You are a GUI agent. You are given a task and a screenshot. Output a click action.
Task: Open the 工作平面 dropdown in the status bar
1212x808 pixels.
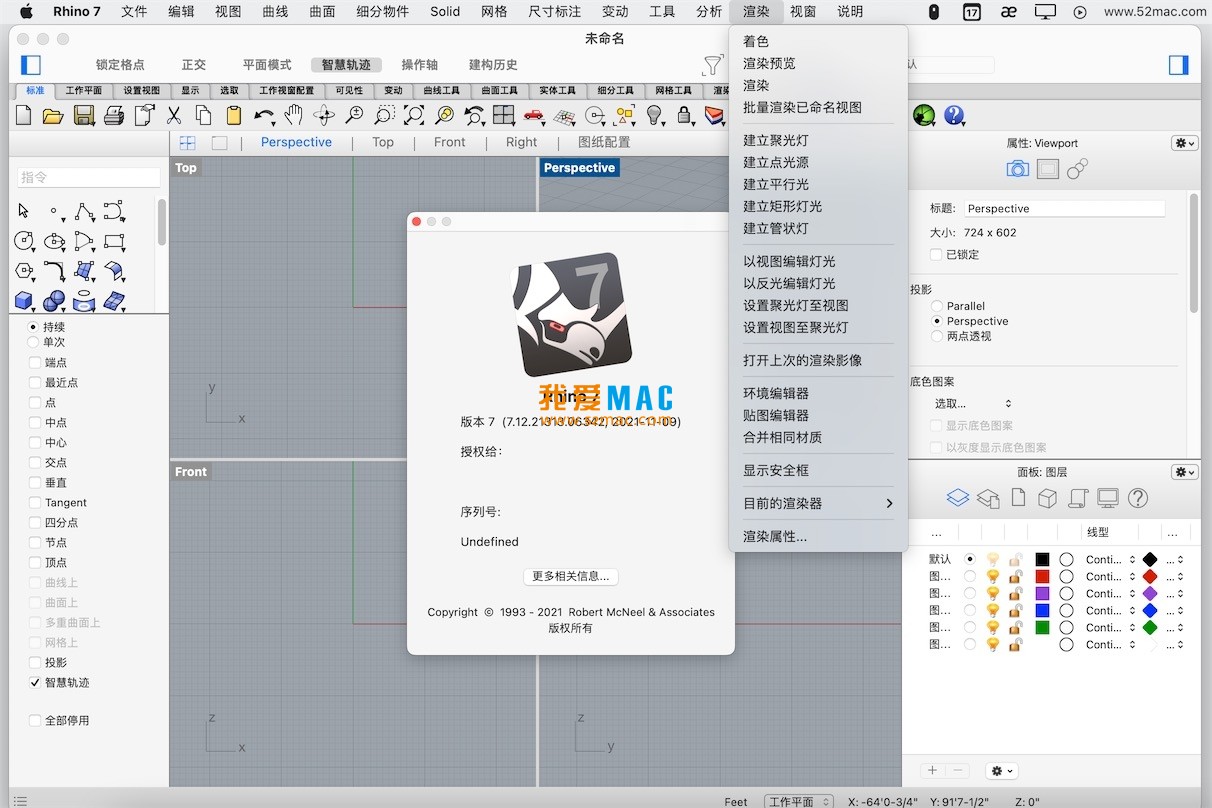[798, 800]
